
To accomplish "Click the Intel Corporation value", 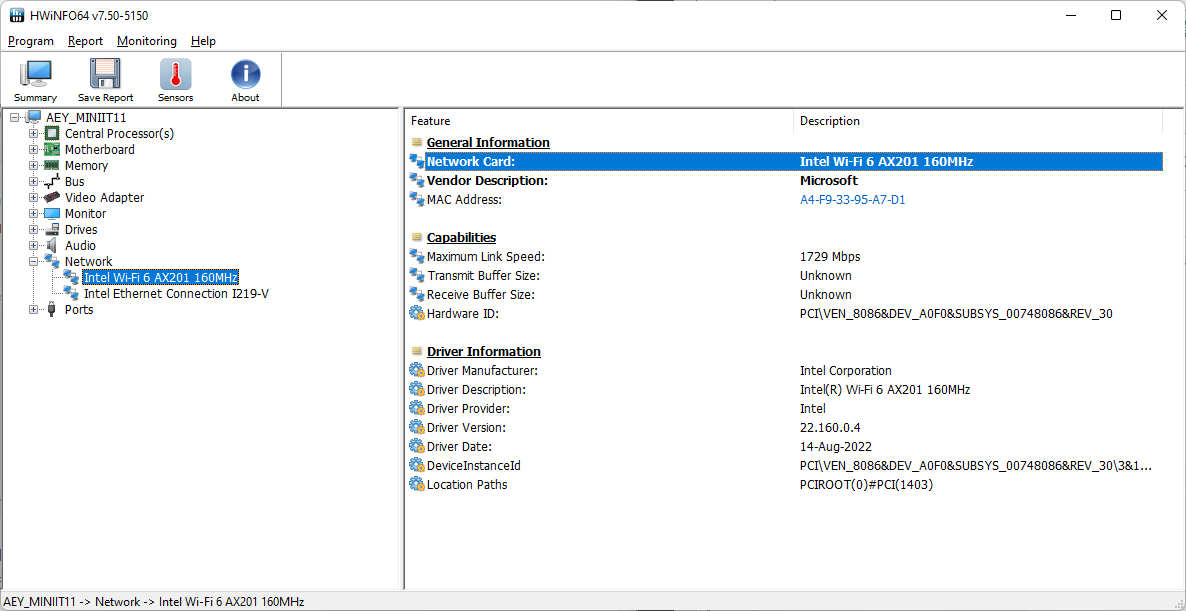I will pos(846,371).
